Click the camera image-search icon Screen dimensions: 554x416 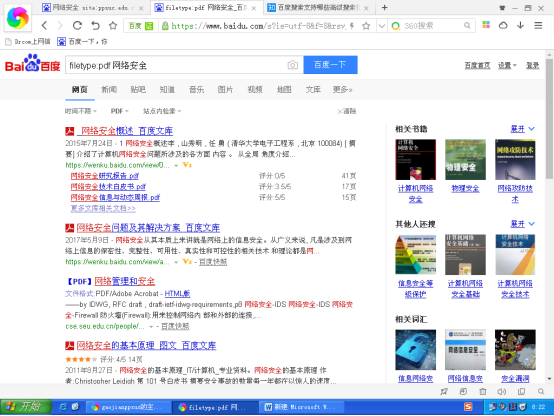tap(293, 65)
